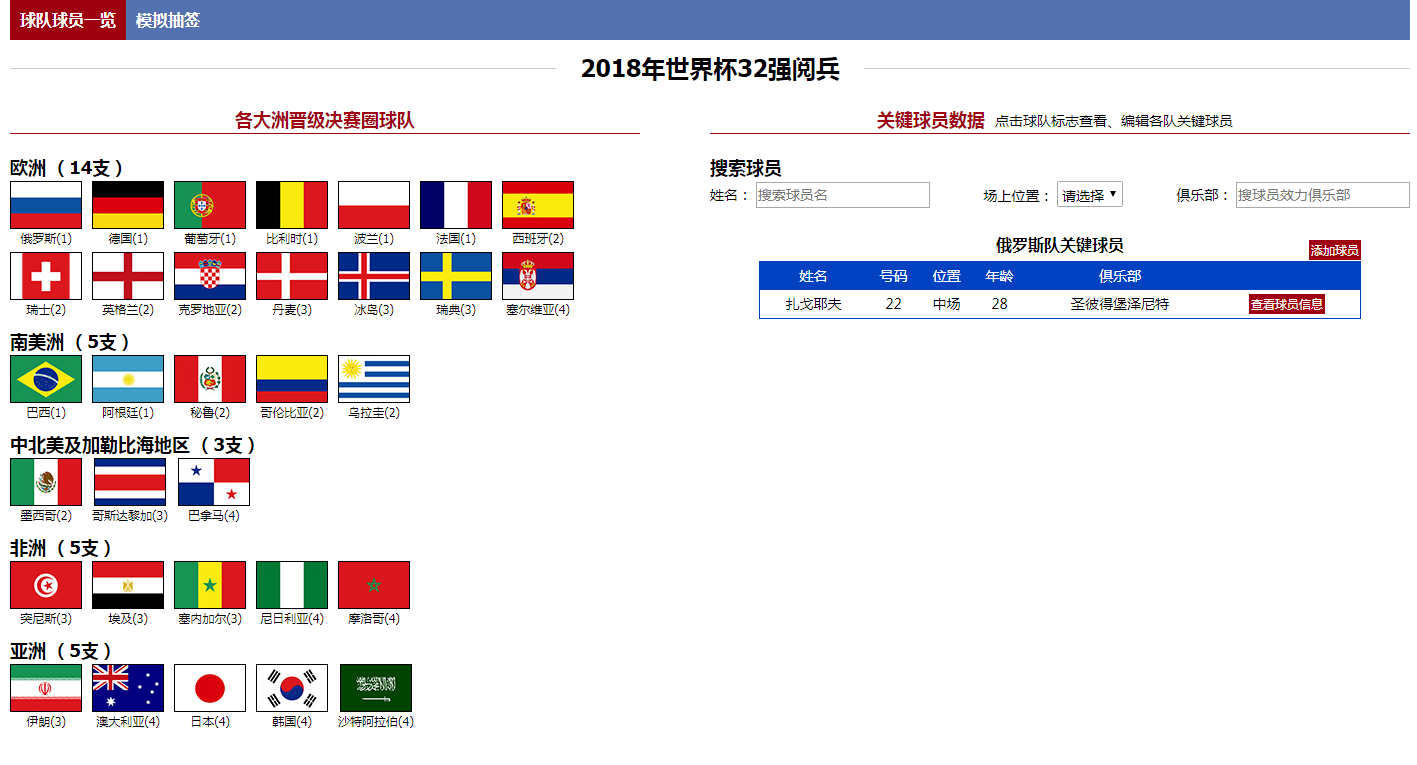
Task: Open the Egypt flag
Action: (x=128, y=585)
